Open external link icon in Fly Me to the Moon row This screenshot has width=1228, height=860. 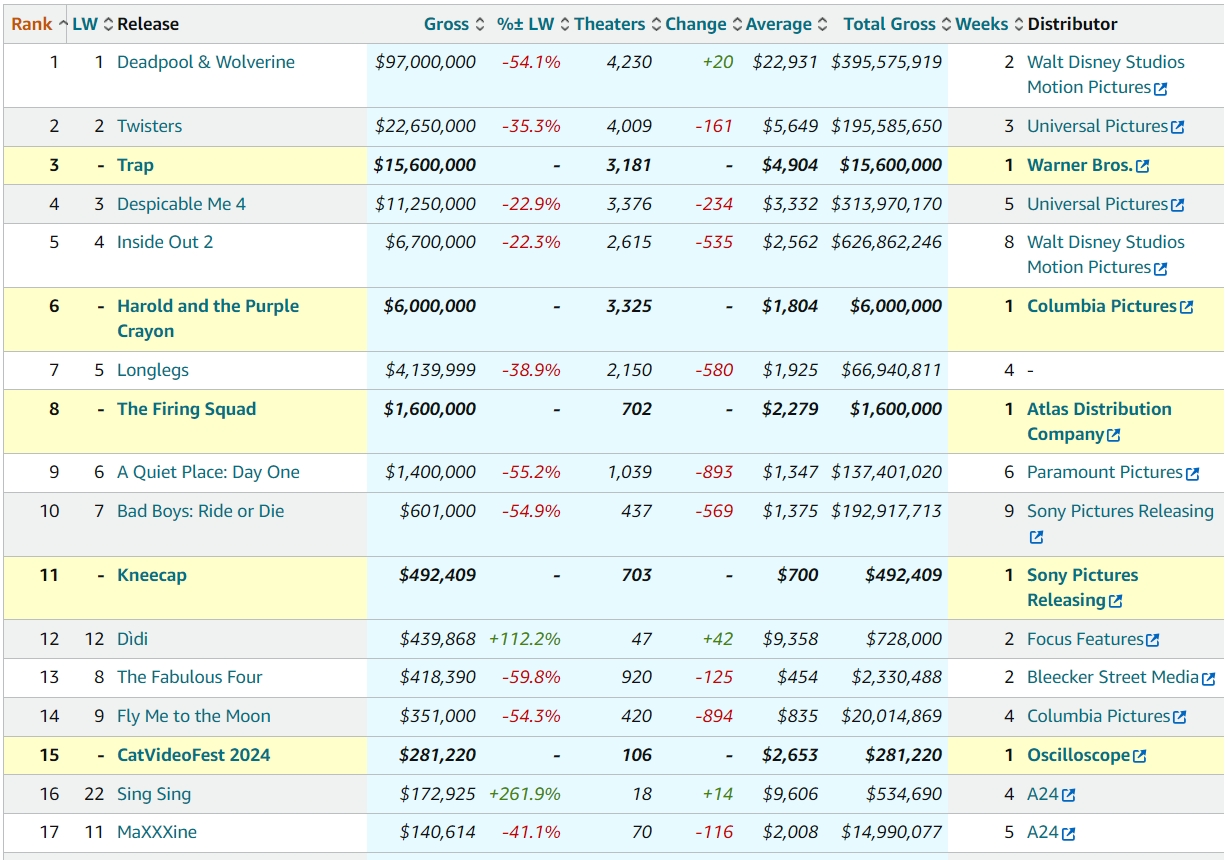1179,717
